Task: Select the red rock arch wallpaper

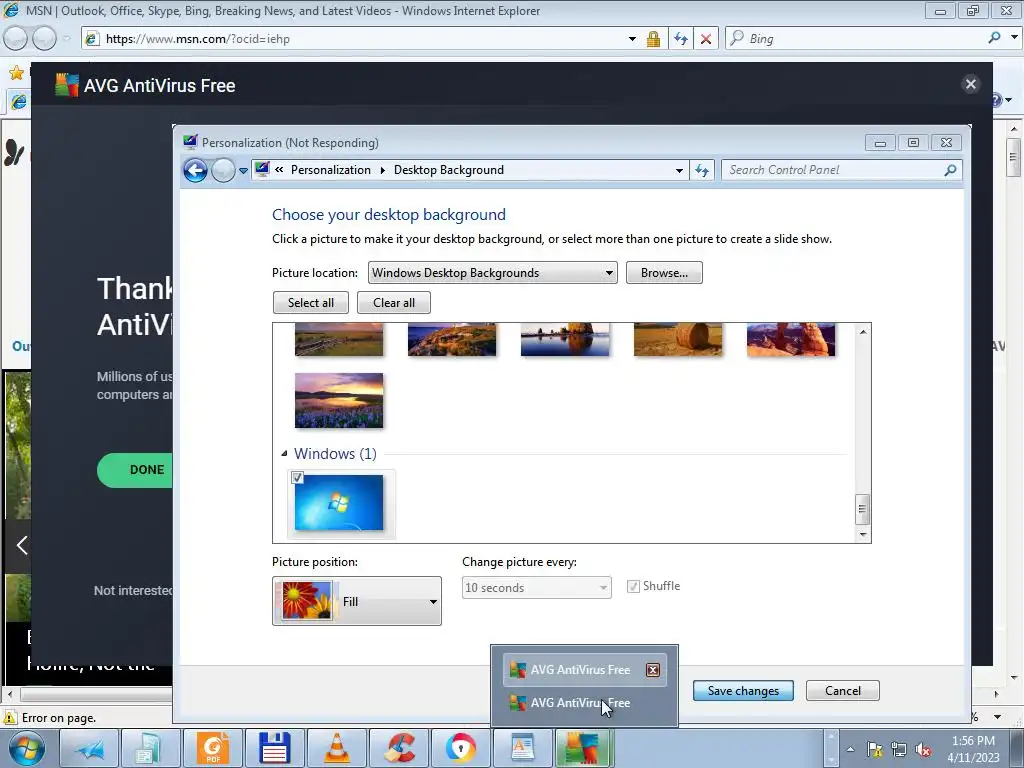Action: (791, 340)
